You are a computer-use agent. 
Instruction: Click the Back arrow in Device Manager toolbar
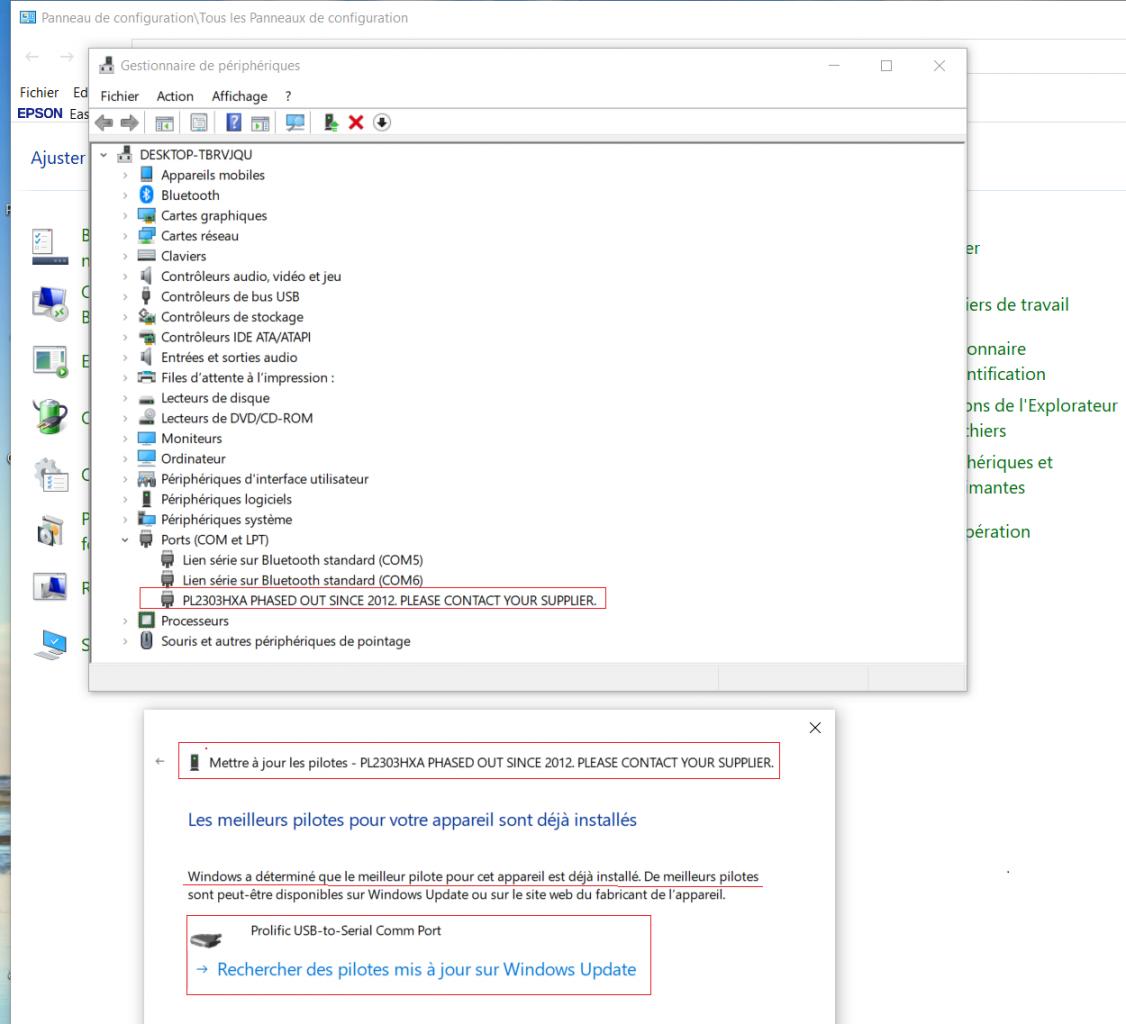(x=104, y=123)
